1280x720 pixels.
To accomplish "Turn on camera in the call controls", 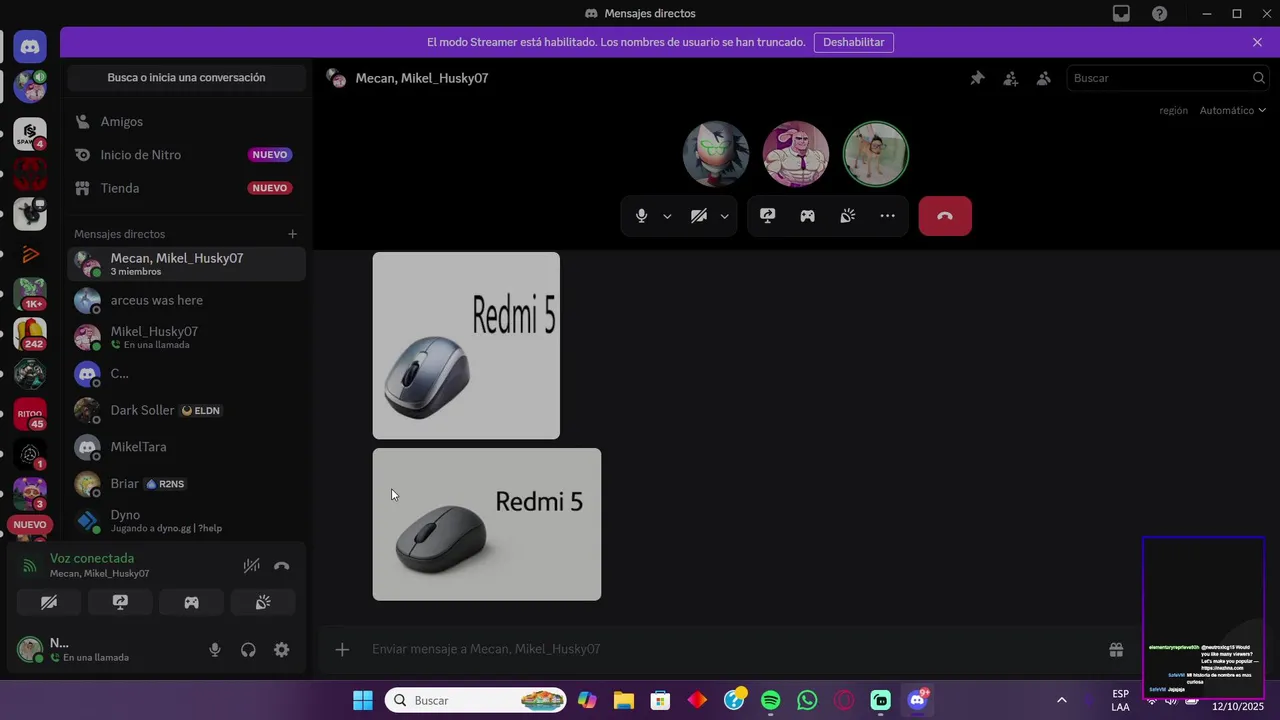I will pos(699,216).
